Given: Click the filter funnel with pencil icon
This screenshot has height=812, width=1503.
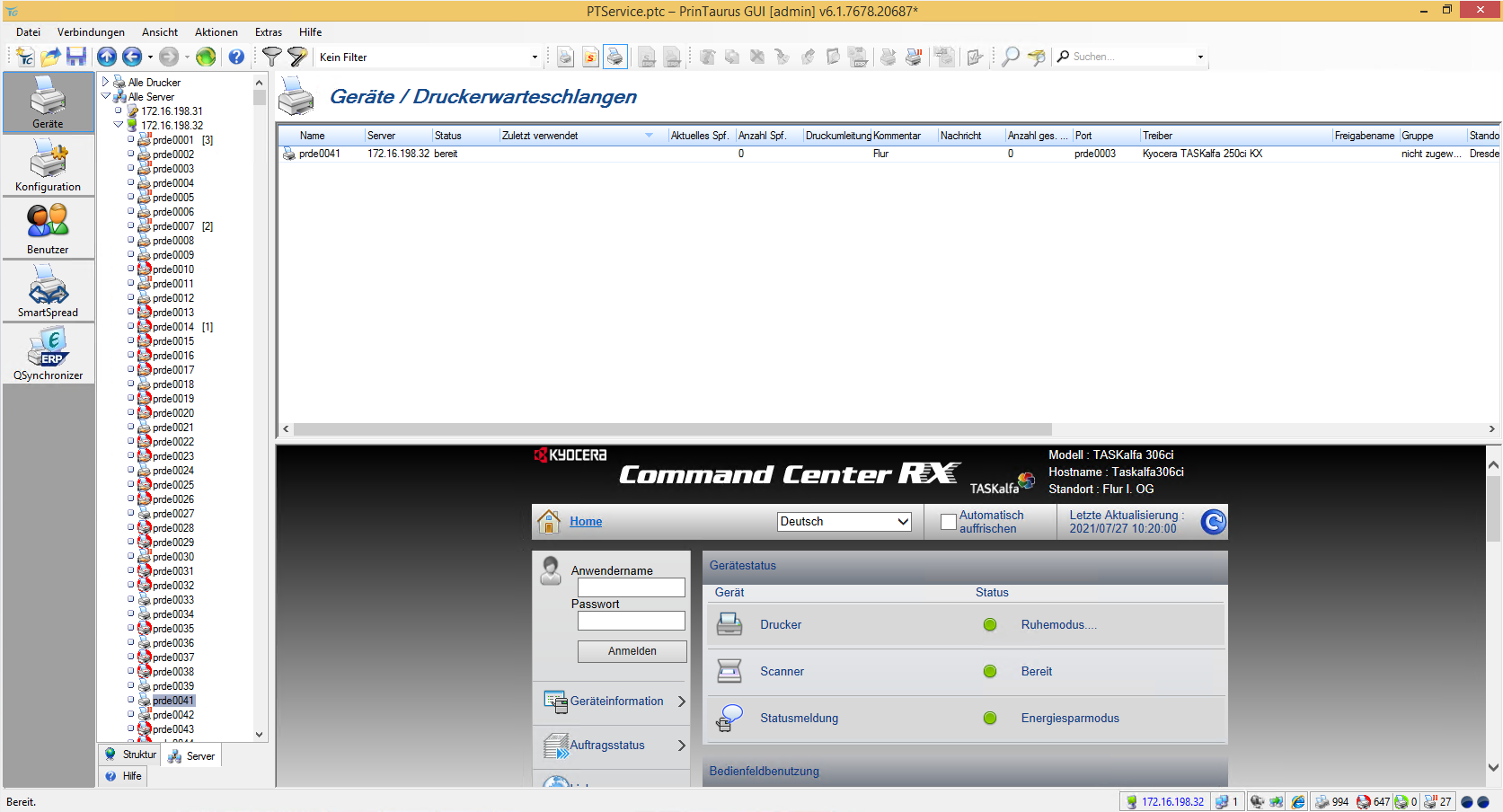Looking at the screenshot, I should (297, 57).
